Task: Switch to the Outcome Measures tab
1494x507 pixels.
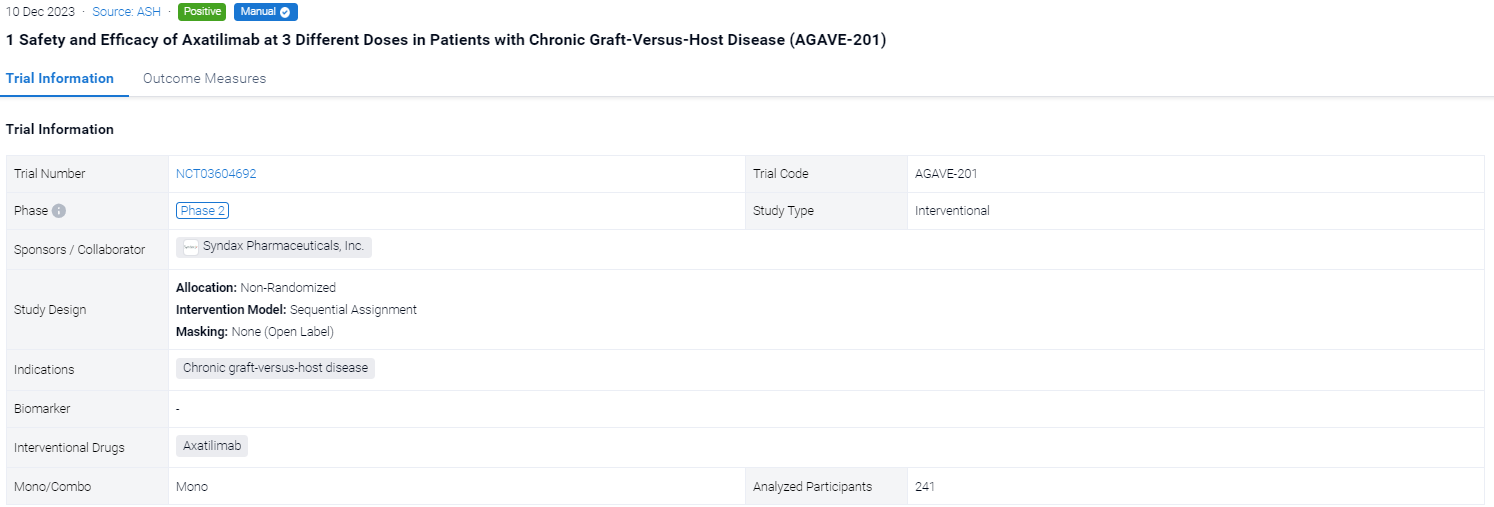Action: [204, 78]
